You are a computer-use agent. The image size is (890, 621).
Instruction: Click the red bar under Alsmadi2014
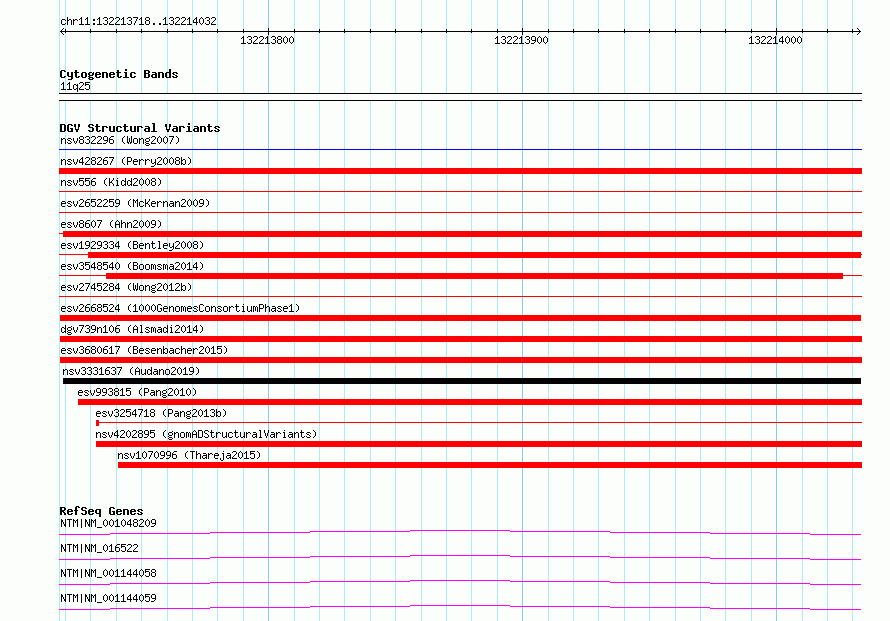click(460, 339)
